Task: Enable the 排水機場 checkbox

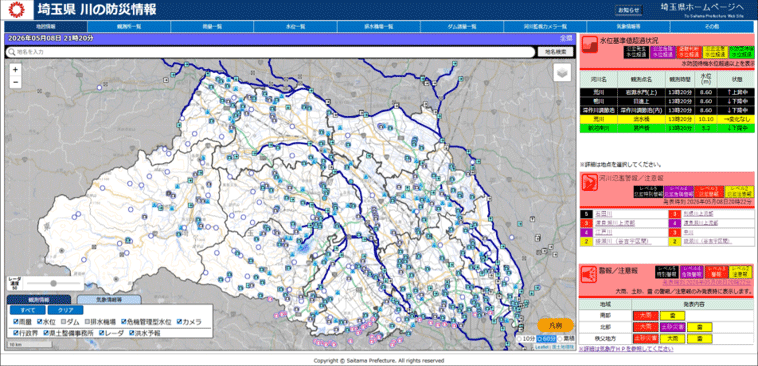Action: click(87, 322)
